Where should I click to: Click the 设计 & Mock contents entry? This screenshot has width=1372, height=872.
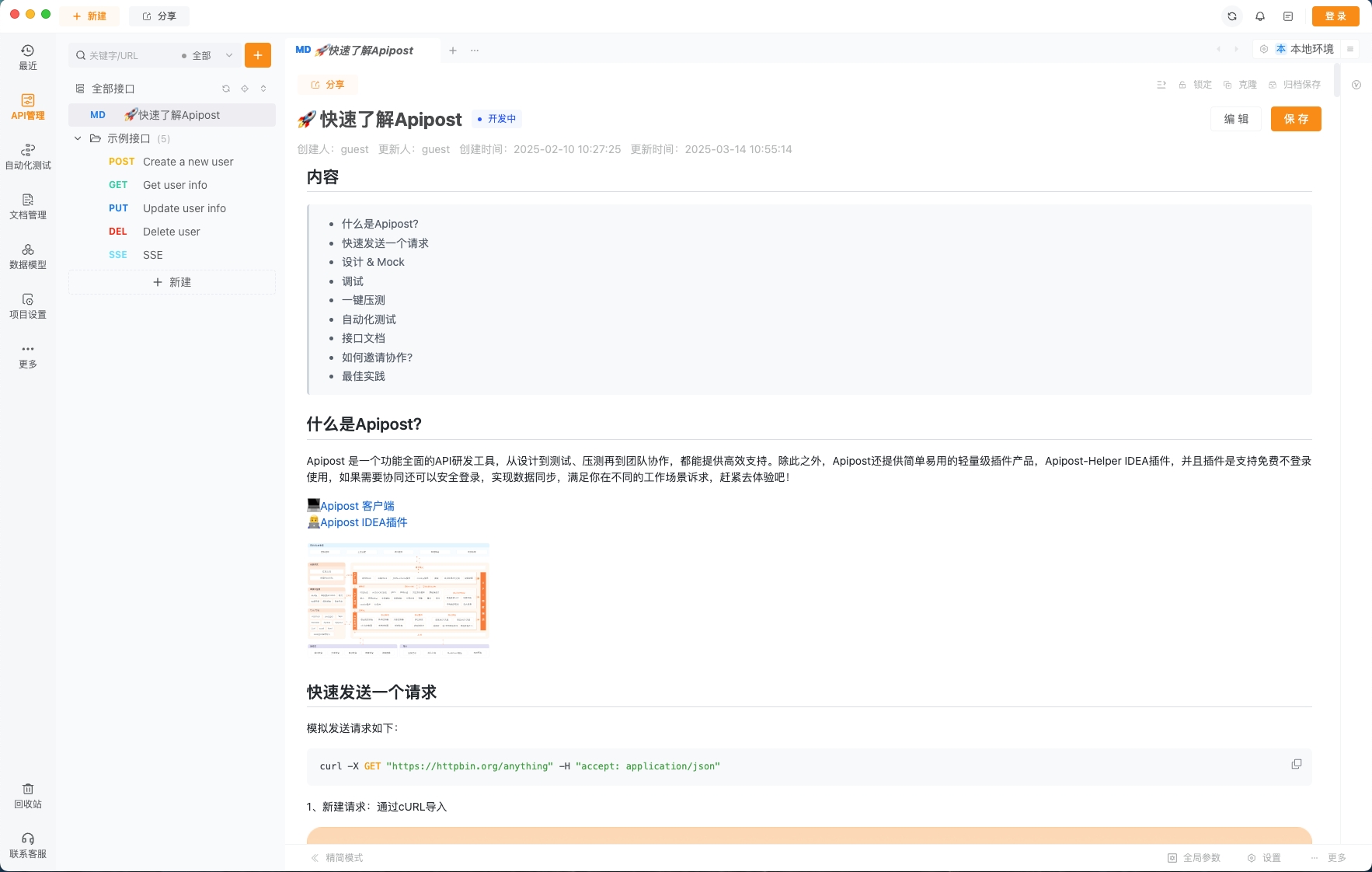coord(373,262)
